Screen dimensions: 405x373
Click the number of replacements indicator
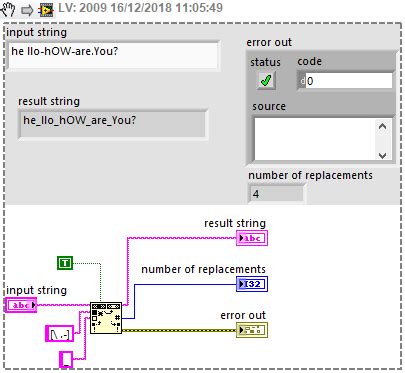click(276, 194)
